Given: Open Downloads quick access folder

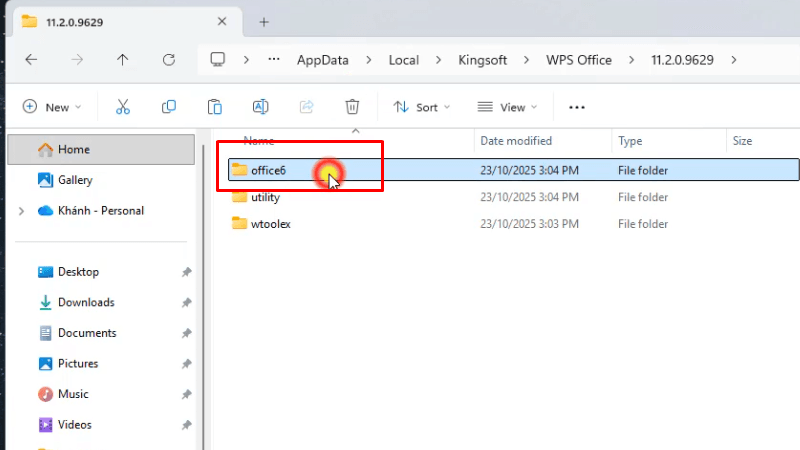Looking at the screenshot, I should tap(86, 302).
